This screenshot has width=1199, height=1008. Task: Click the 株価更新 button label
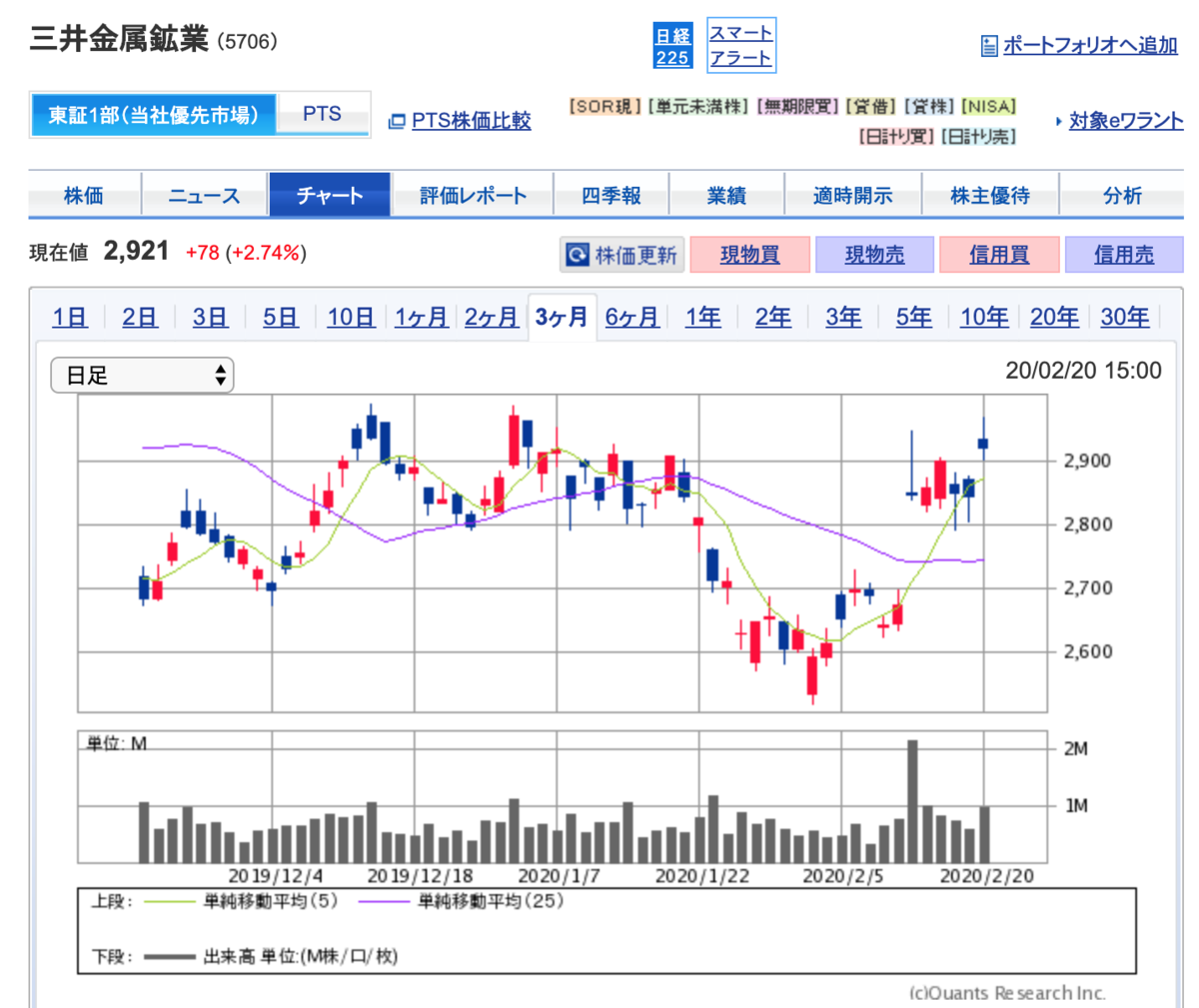pos(635,255)
